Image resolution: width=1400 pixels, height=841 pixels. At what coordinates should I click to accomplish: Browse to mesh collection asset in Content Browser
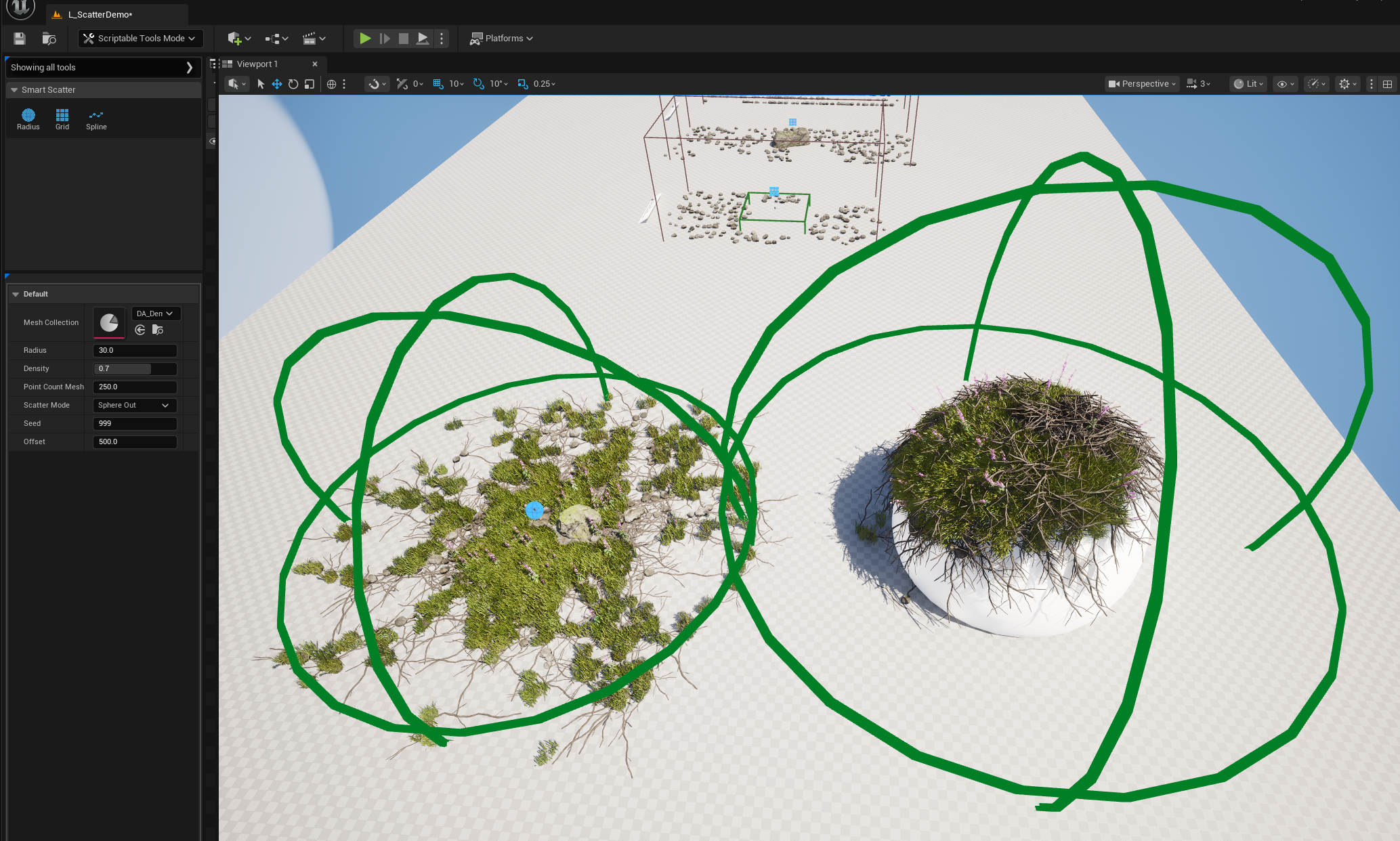[x=158, y=330]
